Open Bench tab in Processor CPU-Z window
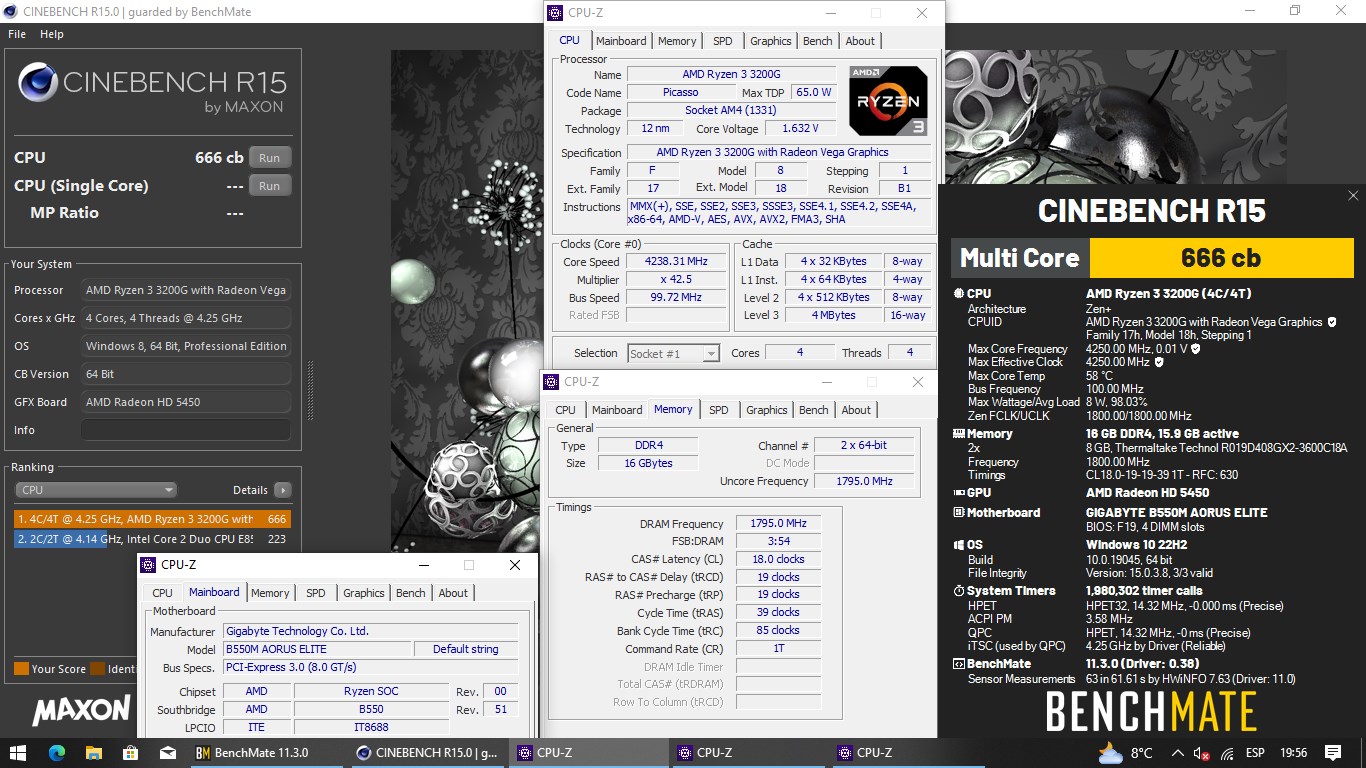1366x768 pixels. click(818, 41)
